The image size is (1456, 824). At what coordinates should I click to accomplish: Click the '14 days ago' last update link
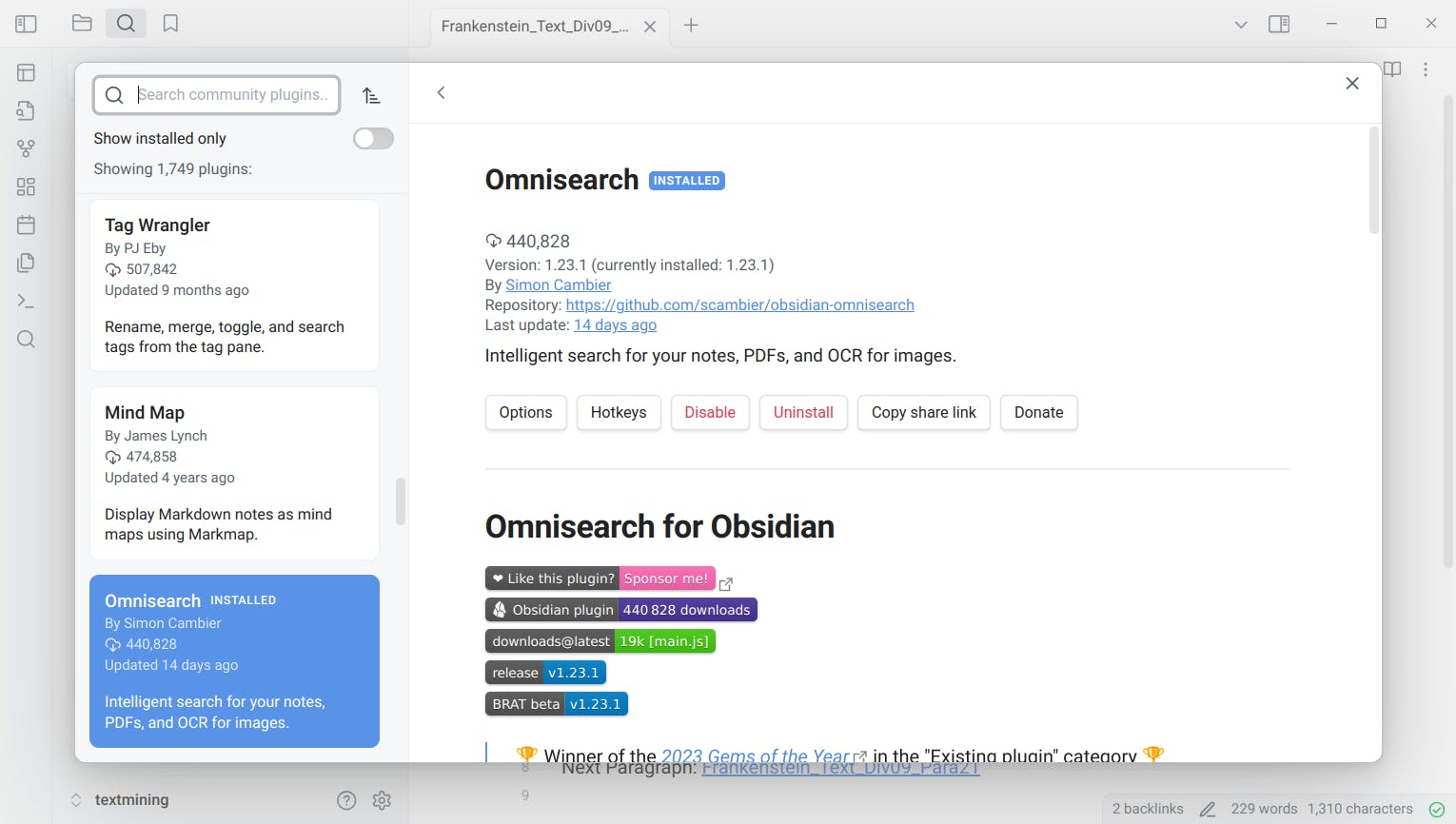(615, 325)
